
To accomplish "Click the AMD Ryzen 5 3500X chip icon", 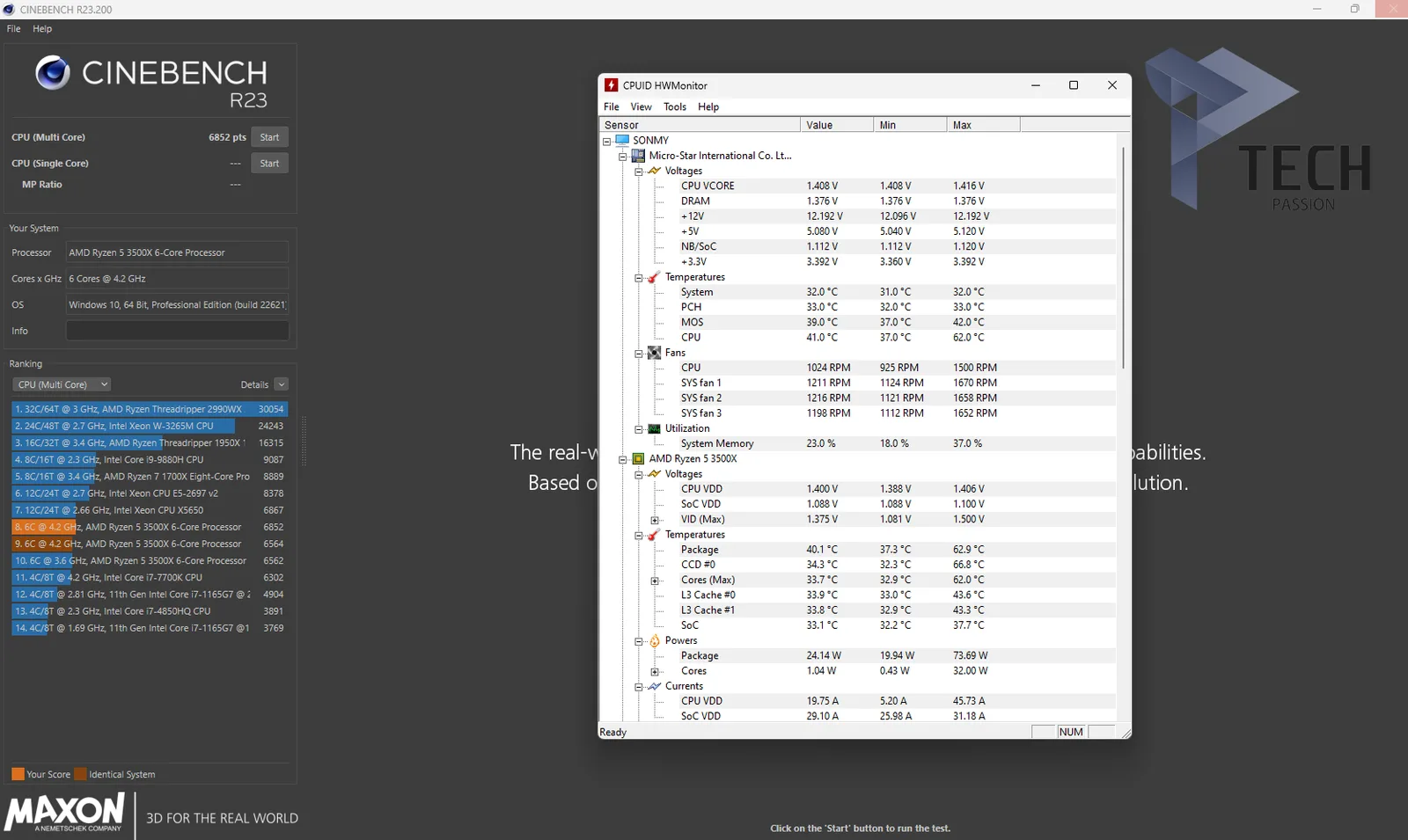I will coord(638,458).
